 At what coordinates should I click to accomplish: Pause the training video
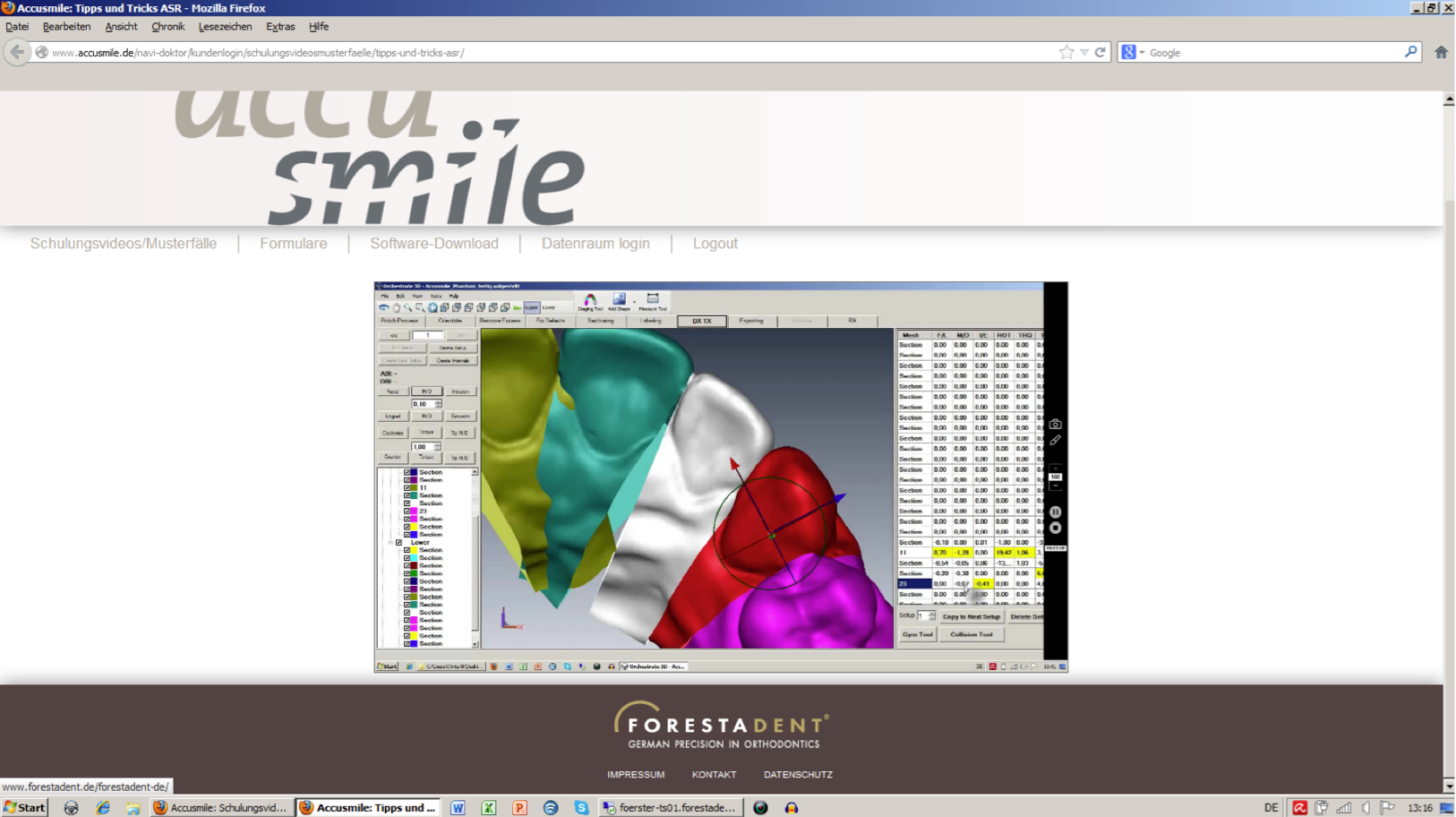tap(1056, 512)
